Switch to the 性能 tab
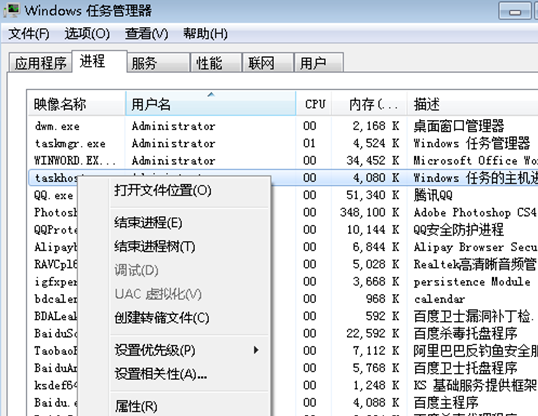The image size is (538, 416). point(216,63)
